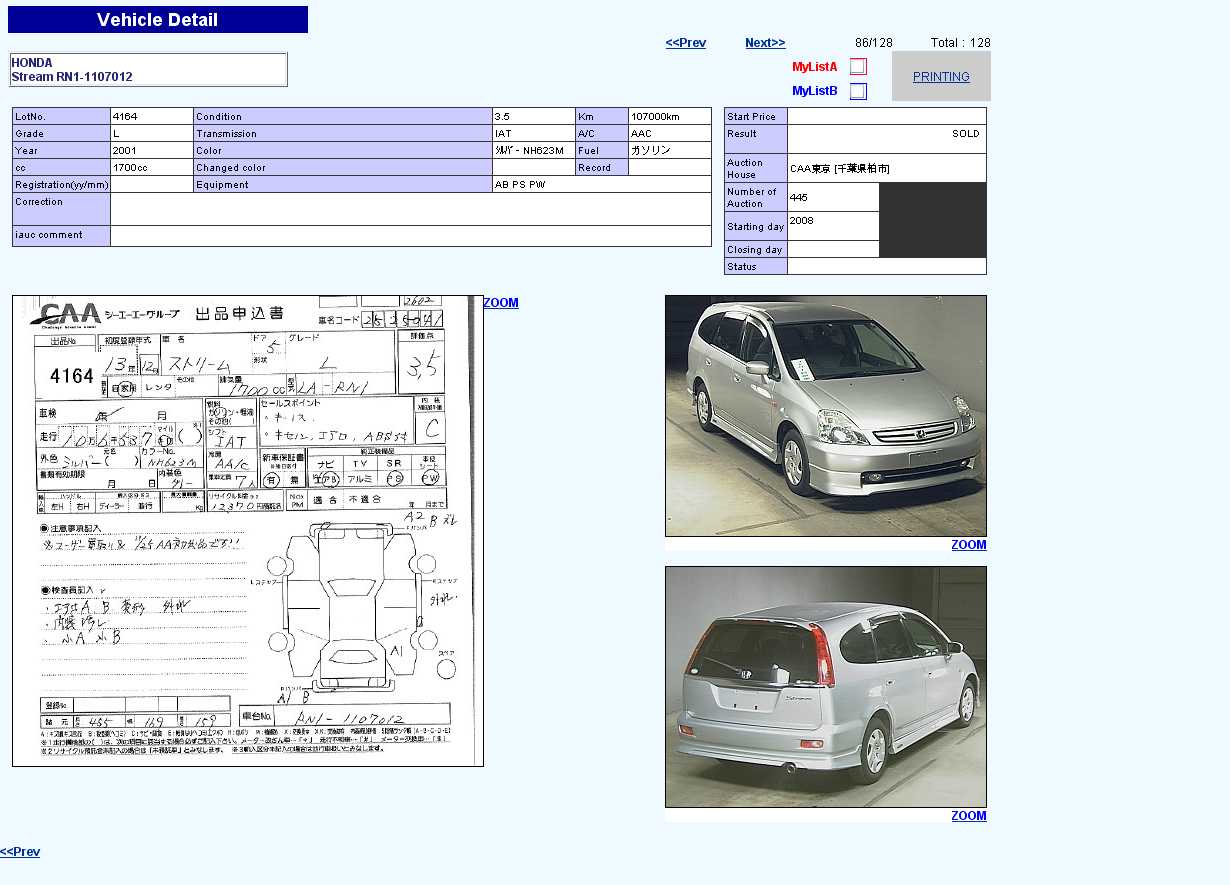
Task: Click the iauc comment label cell
Action: (x=61, y=236)
